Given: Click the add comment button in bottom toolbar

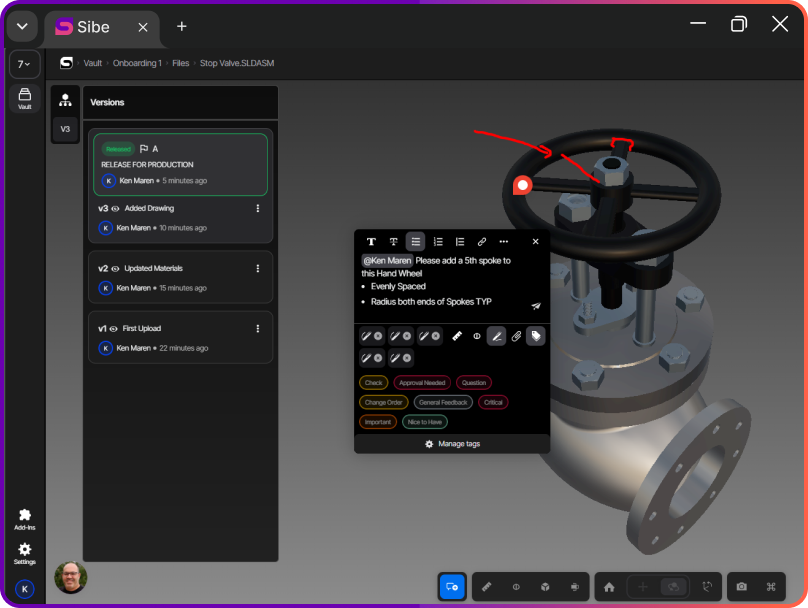Looking at the screenshot, I should tap(452, 586).
